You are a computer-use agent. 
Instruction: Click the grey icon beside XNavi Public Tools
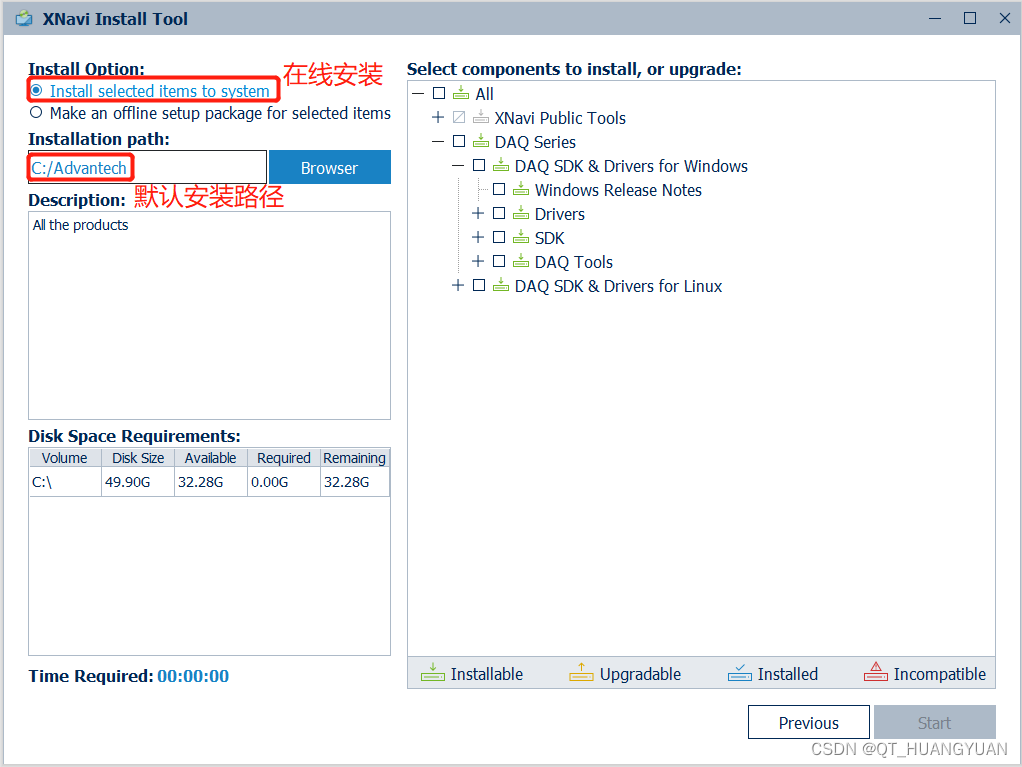tap(481, 117)
